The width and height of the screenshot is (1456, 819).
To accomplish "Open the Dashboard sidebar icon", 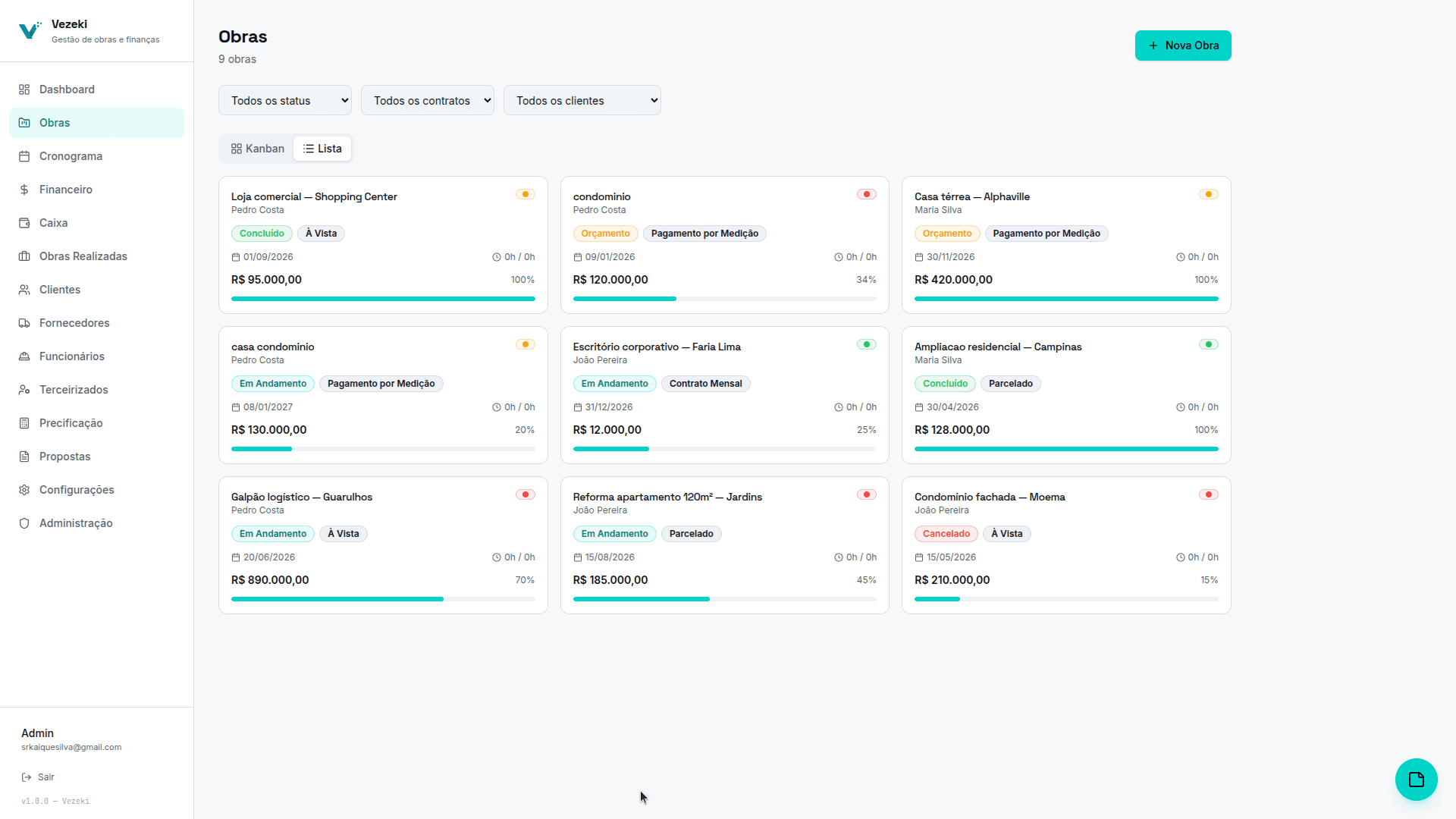I will 24,89.
